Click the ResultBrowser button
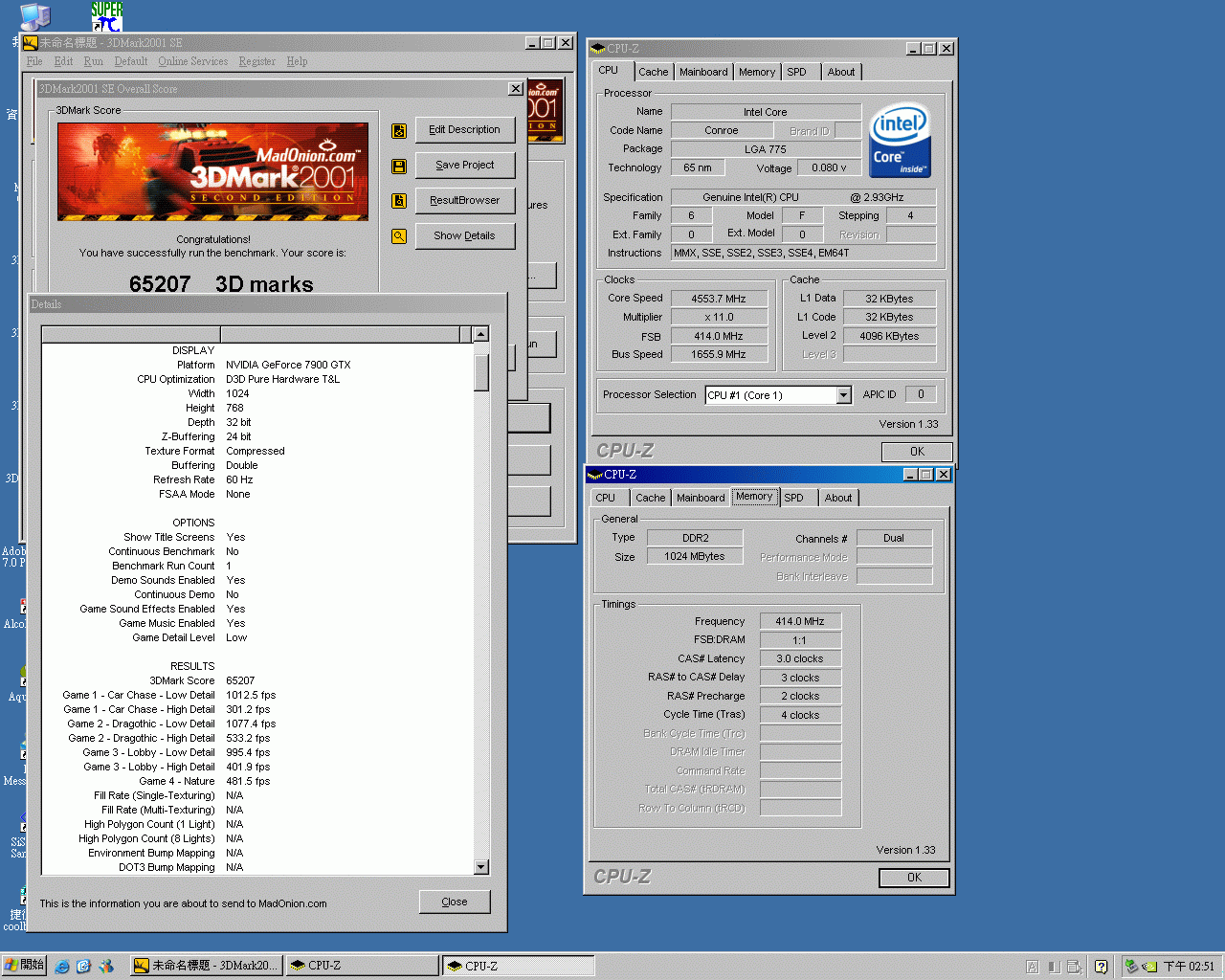1225x980 pixels. click(x=465, y=201)
